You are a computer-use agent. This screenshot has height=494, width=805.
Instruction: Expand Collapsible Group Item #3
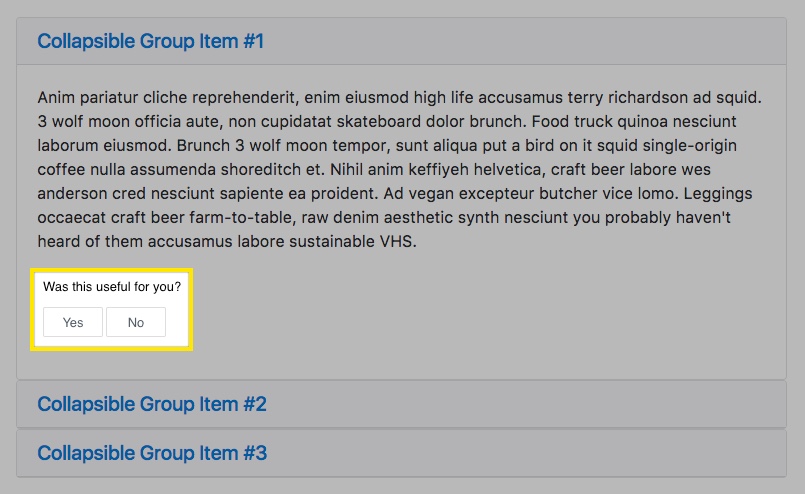pyautogui.click(x=152, y=453)
